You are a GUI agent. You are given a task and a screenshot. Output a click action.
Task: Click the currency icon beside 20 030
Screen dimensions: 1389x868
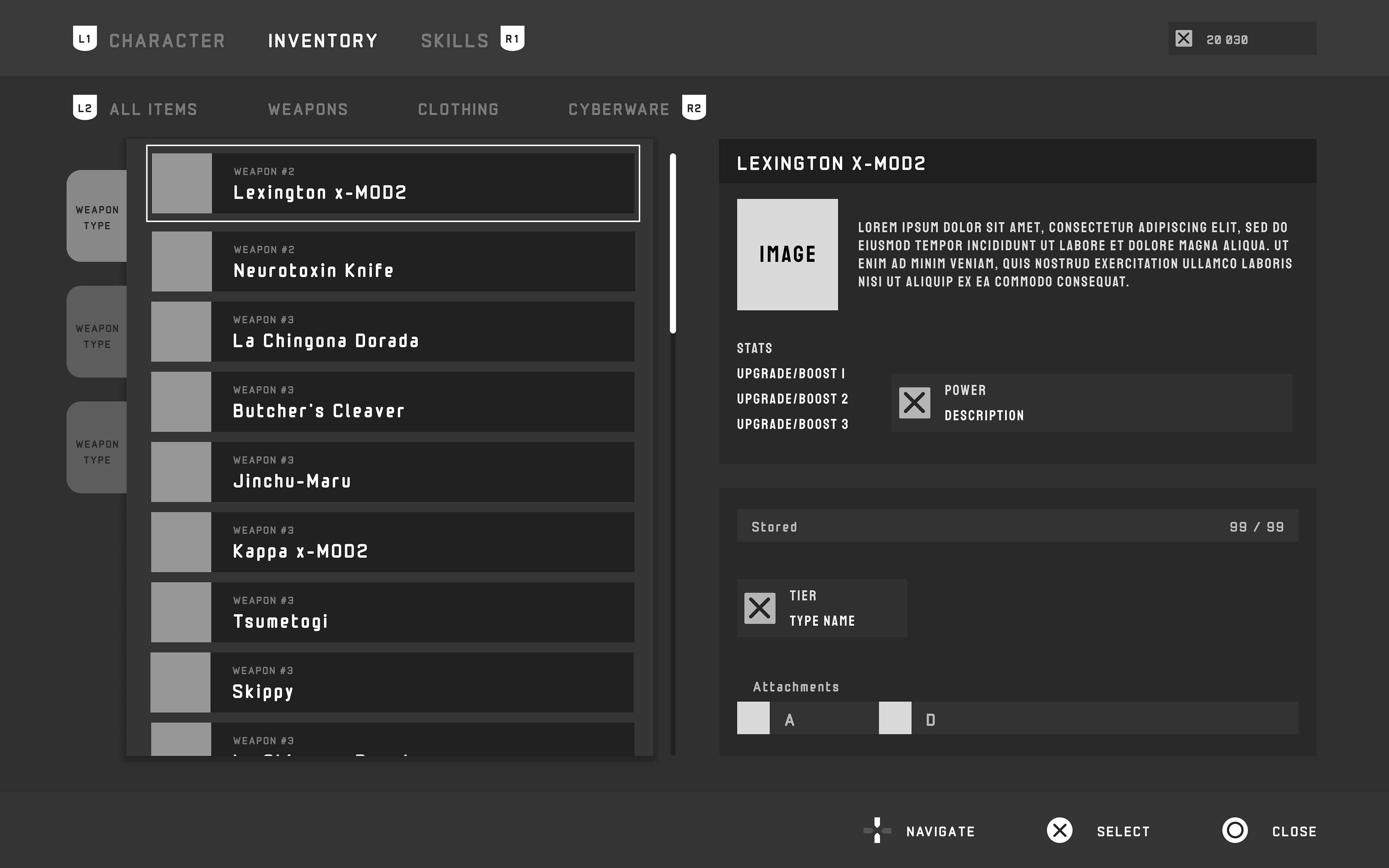[x=1184, y=39]
